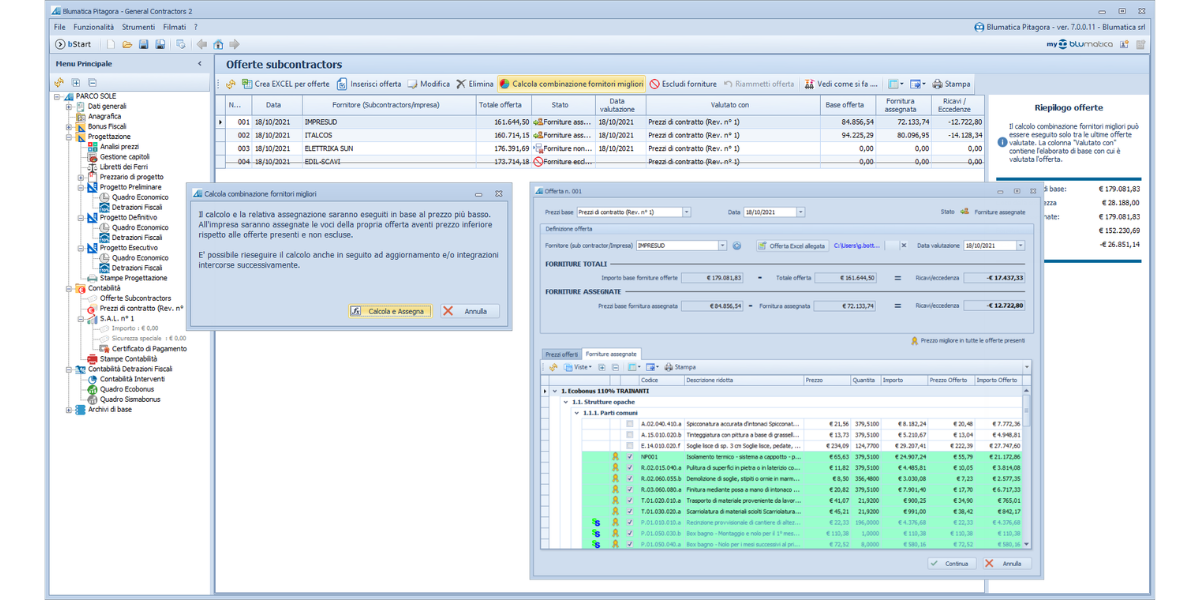Uncheck the T.01.030.020.a row checkbox
Screen dimensions: 1200x600
click(x=629, y=512)
